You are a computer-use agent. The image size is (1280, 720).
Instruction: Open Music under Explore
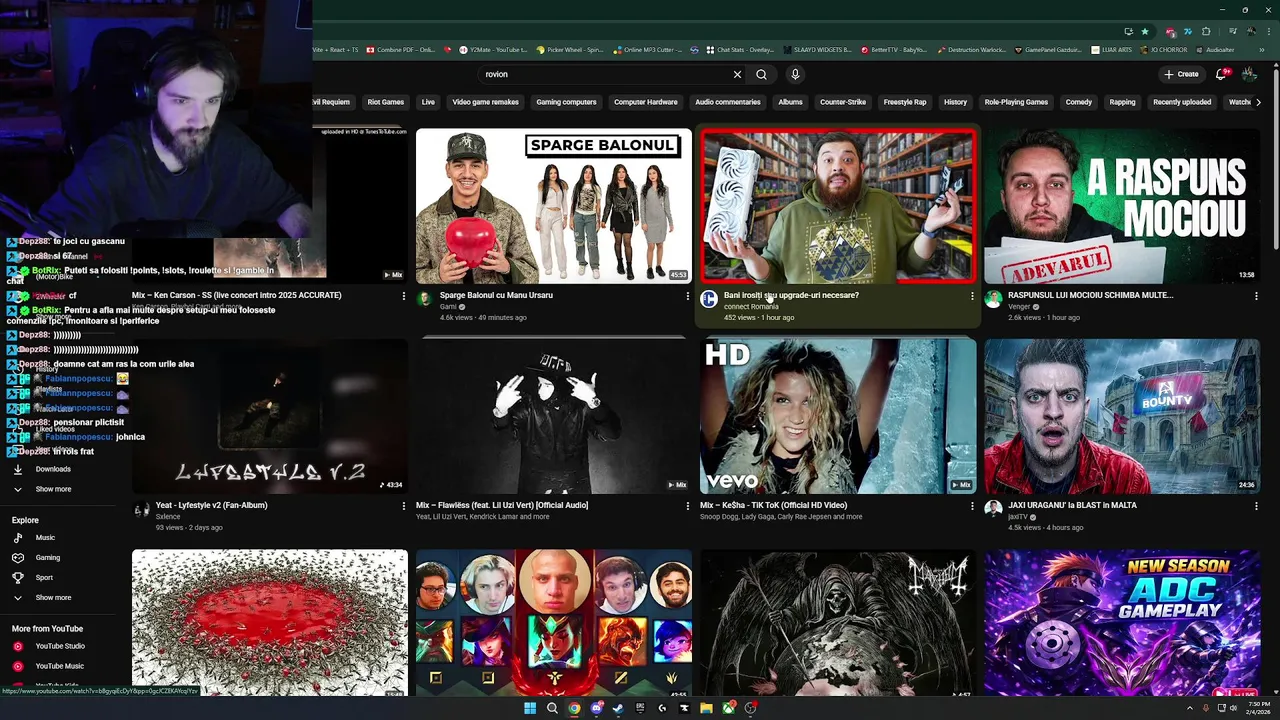[x=45, y=538]
